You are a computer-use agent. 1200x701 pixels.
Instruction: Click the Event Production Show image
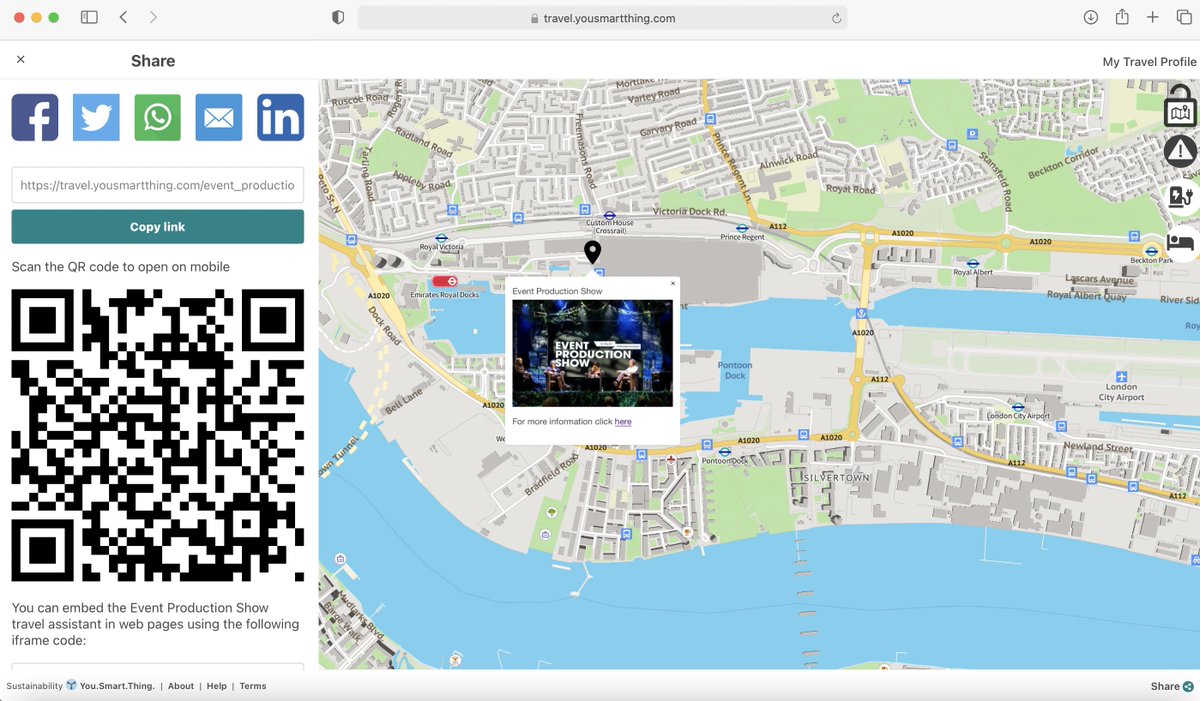[592, 353]
